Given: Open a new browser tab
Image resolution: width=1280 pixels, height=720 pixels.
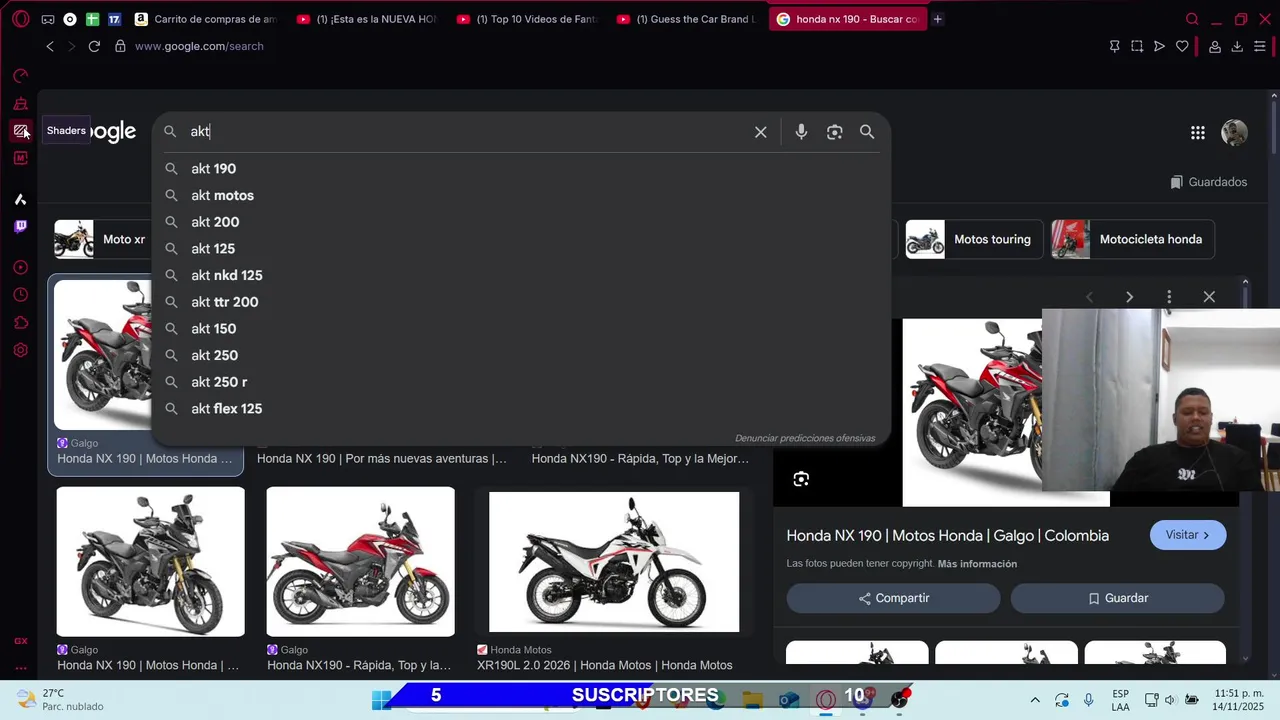Looking at the screenshot, I should click(937, 19).
